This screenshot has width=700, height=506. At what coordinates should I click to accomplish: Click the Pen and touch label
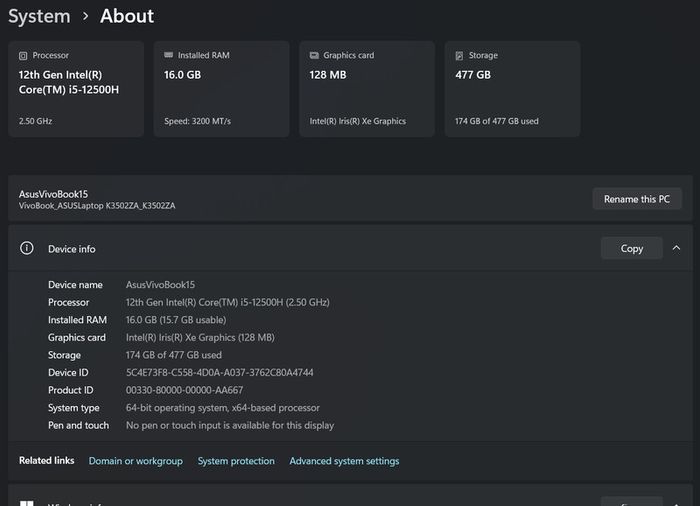click(79, 425)
